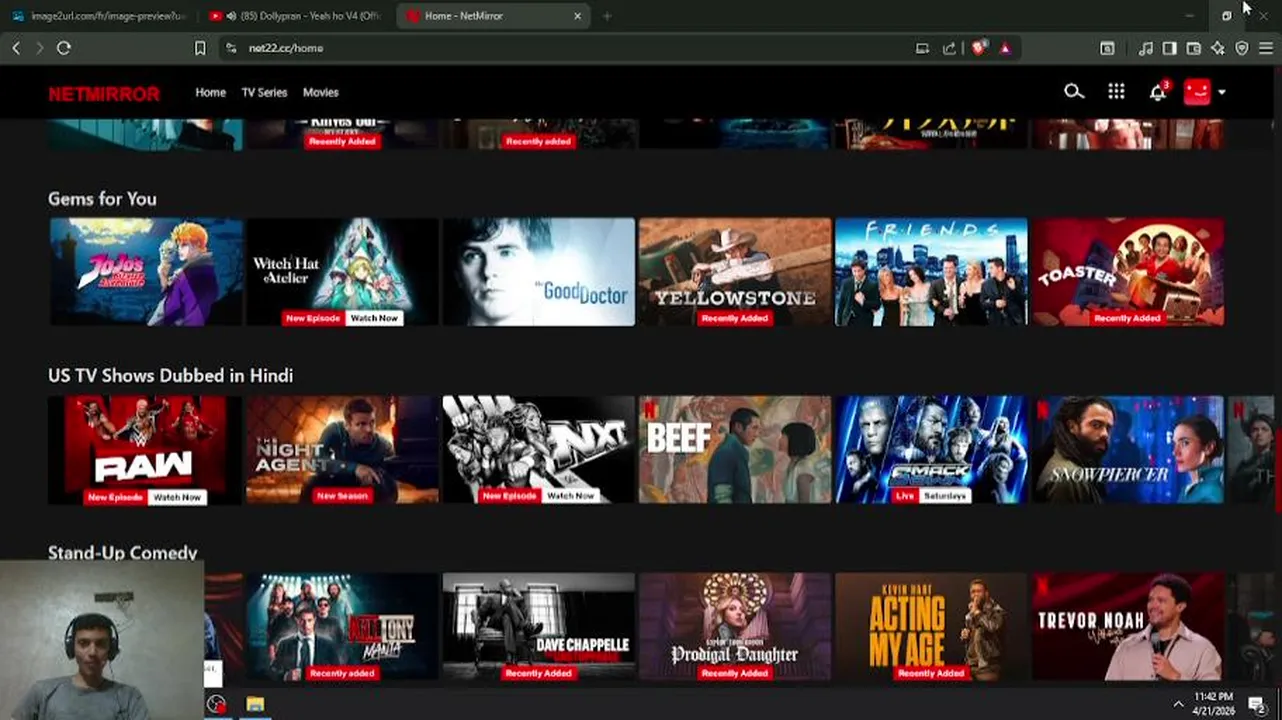Viewport: 1282px width, 720px height.
Task: Expand the profile dropdown arrow
Action: [x=1222, y=93]
